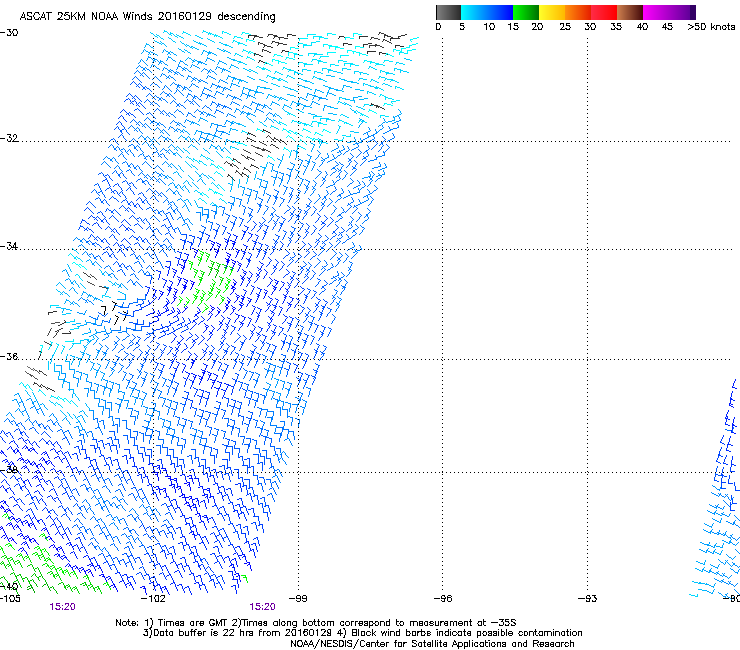Click the cyan-blue 5-15 knots color segment
This screenshot has width=740, height=650.
[487, 12]
